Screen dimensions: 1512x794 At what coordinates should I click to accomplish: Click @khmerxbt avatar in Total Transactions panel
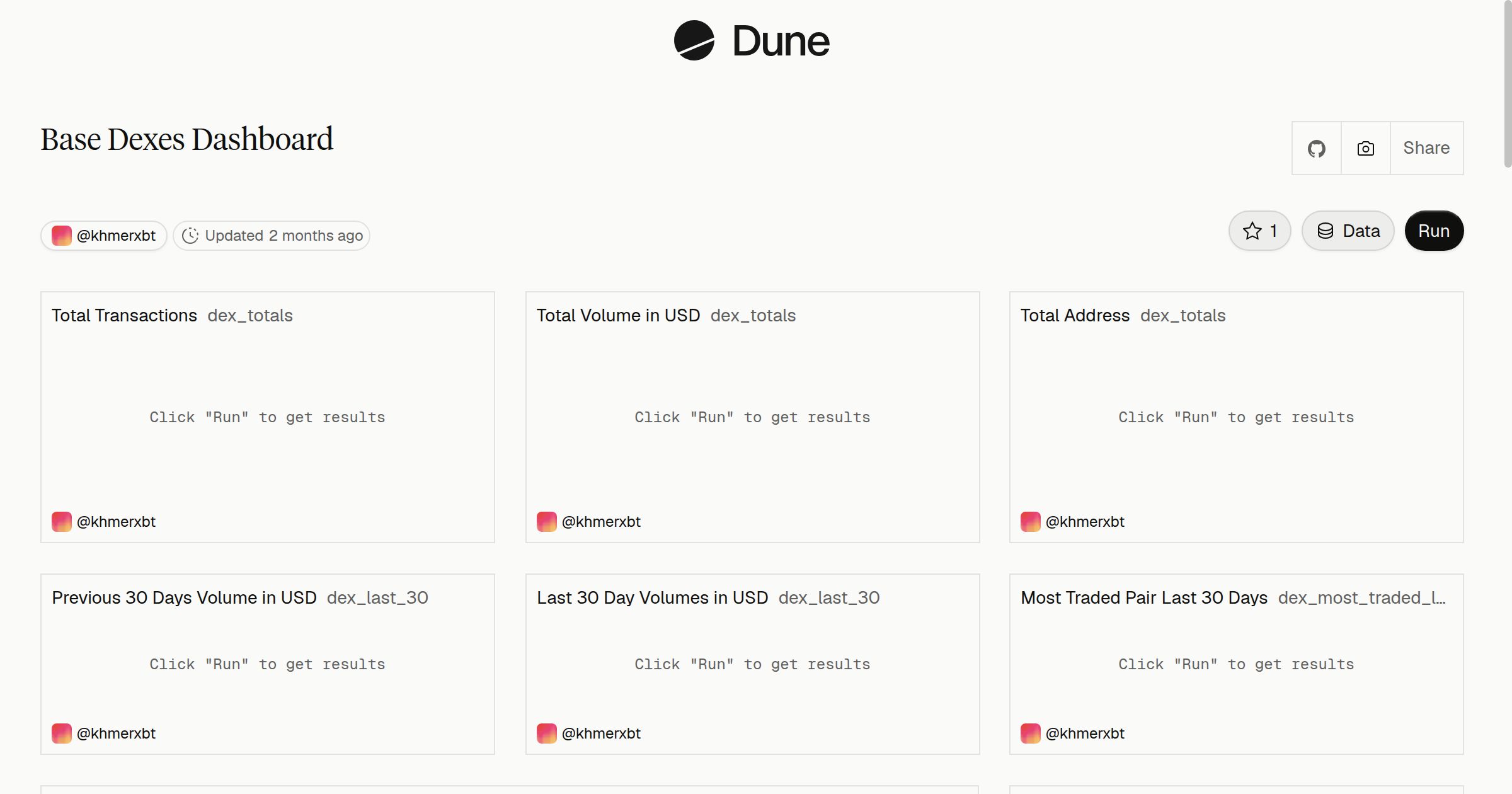pyautogui.click(x=62, y=522)
